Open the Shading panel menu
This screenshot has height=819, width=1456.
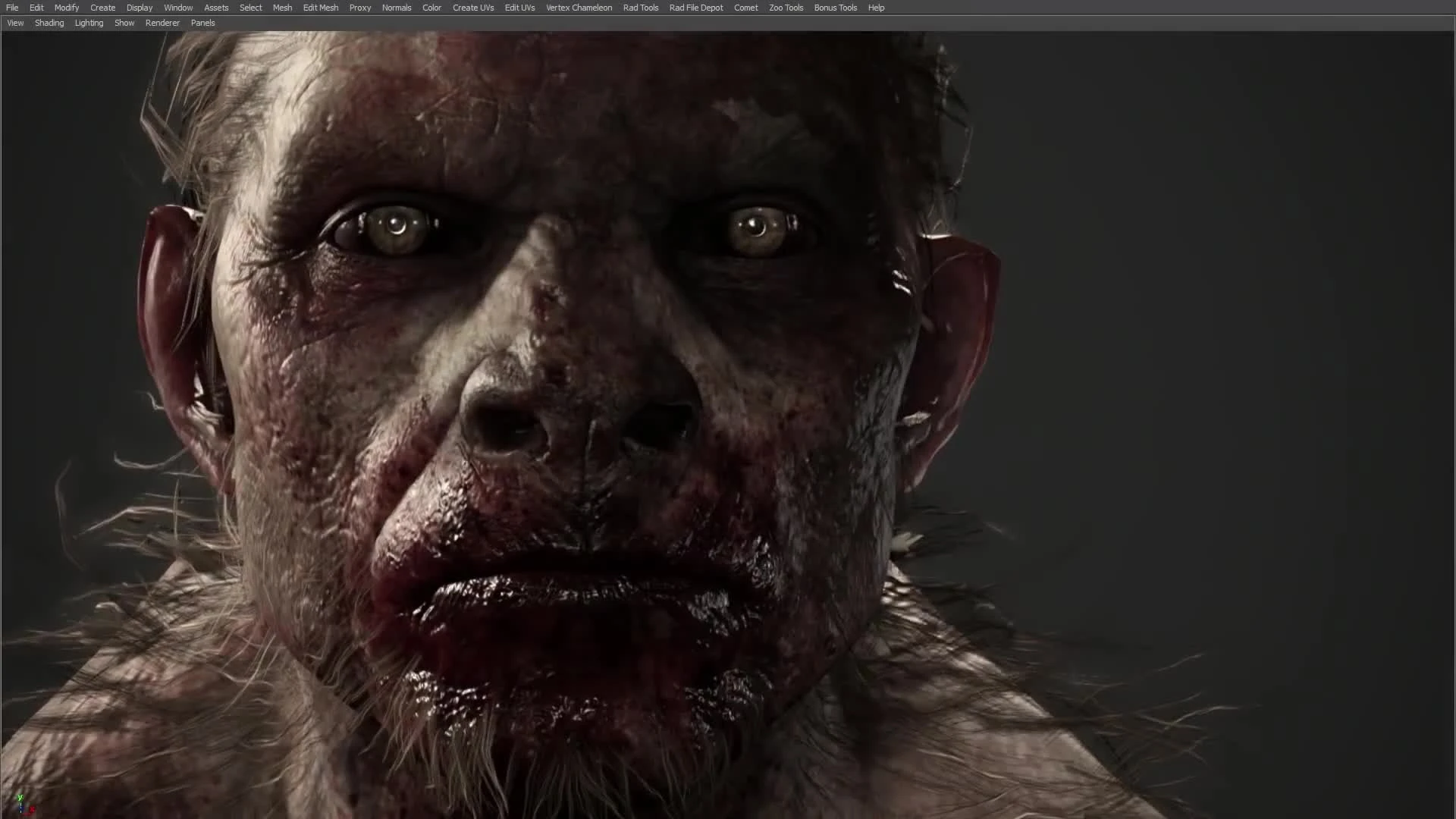[49, 23]
